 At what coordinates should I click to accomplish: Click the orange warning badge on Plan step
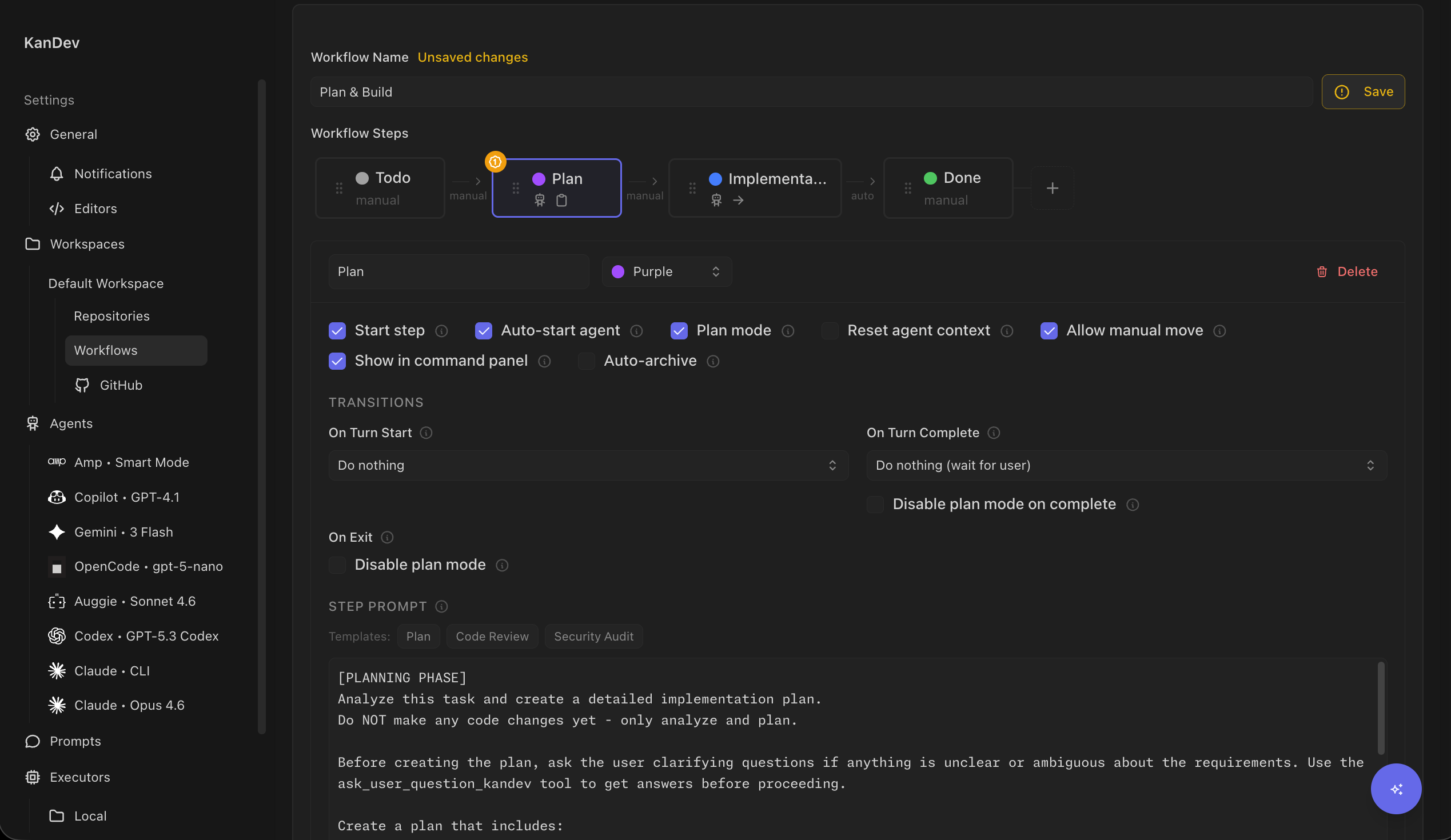click(495, 162)
